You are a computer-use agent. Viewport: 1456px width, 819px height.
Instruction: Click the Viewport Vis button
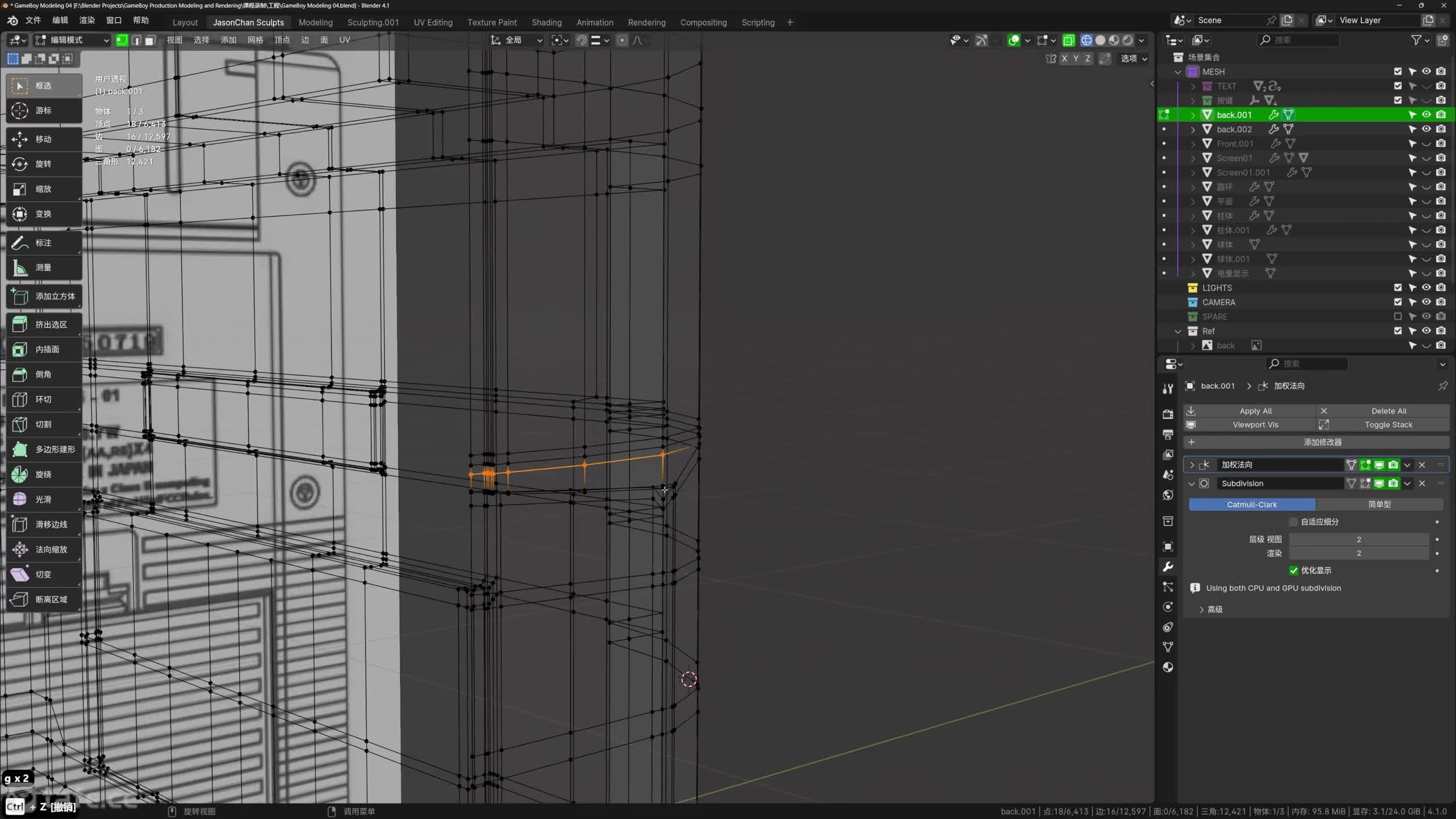click(x=1250, y=425)
